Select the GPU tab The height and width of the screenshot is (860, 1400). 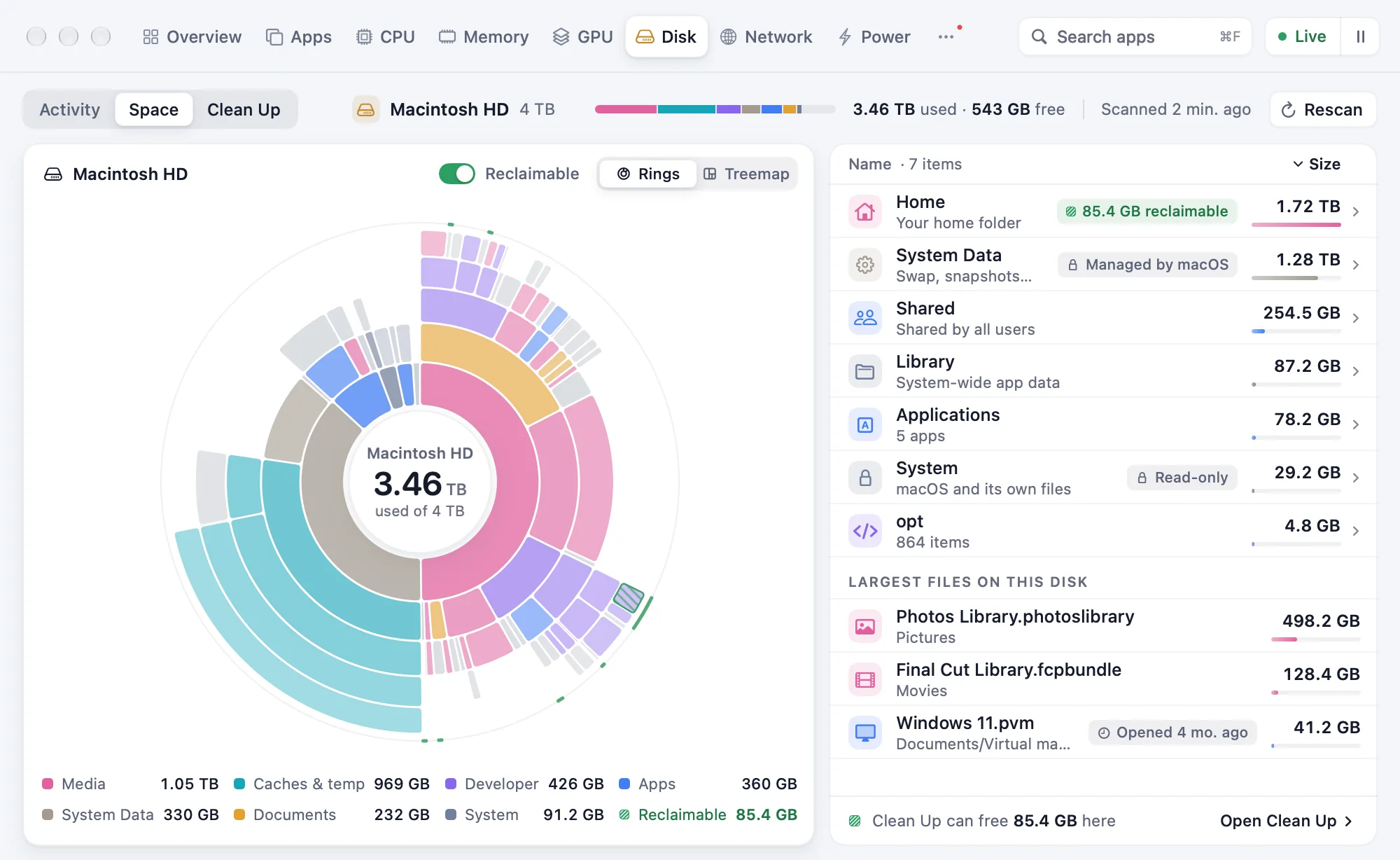583,36
